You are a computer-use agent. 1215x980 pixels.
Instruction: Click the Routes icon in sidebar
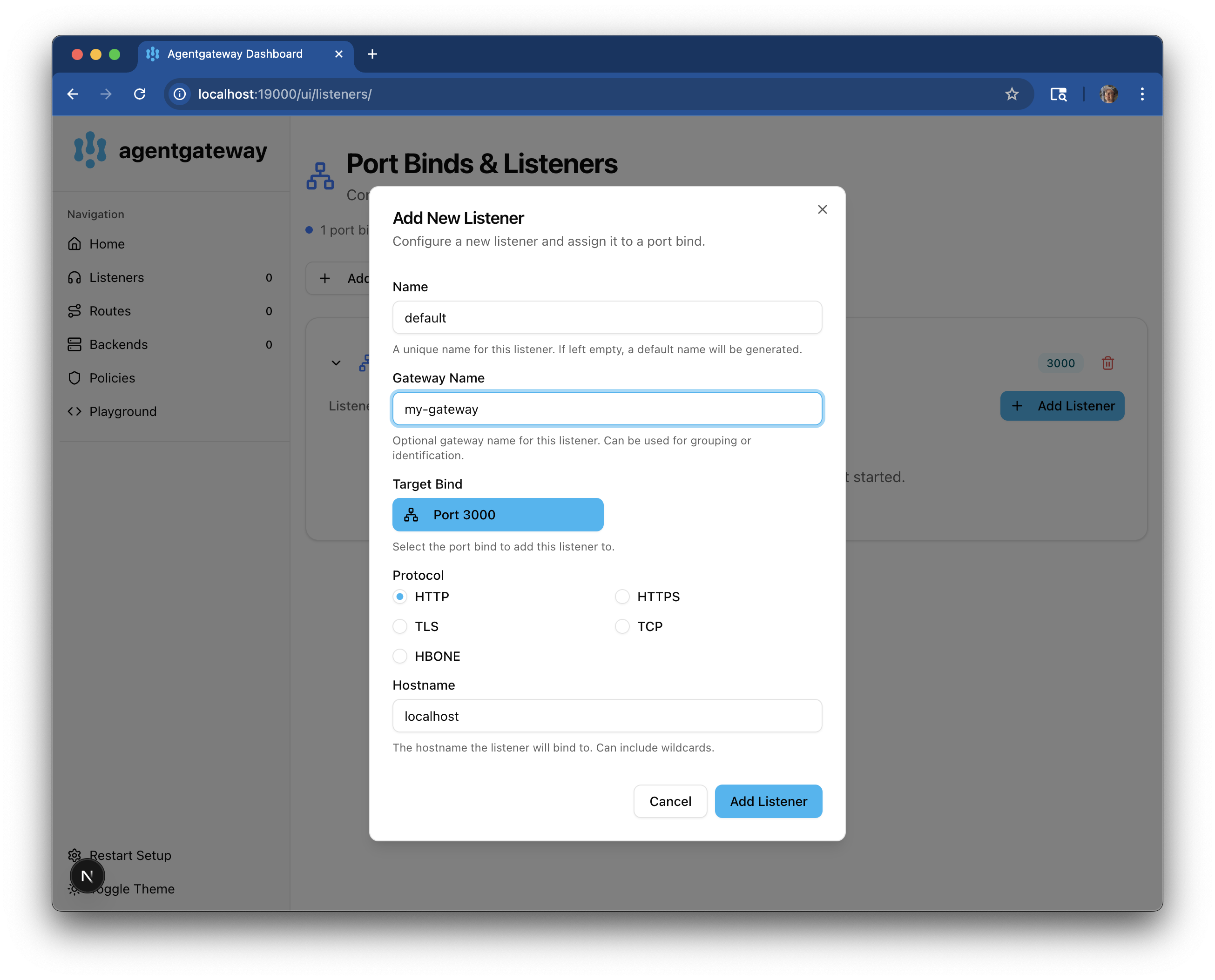pyautogui.click(x=74, y=311)
